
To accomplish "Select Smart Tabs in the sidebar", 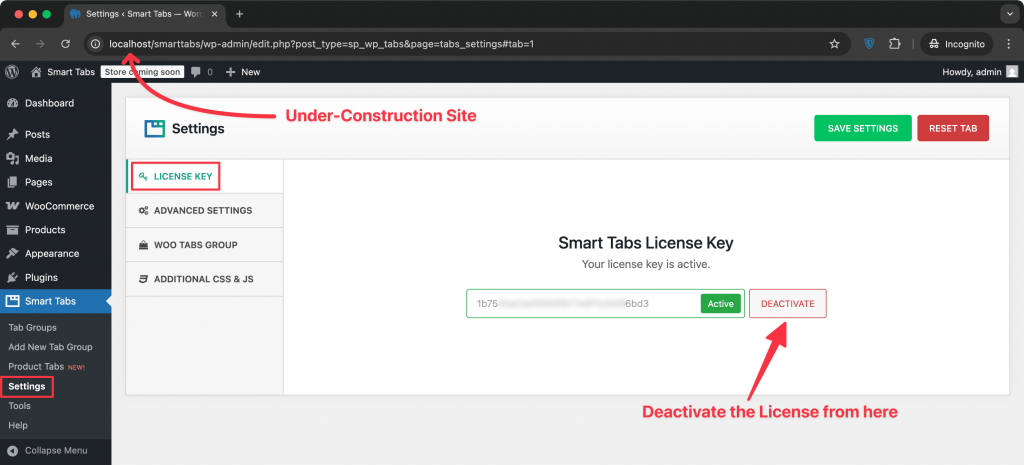I will [x=56, y=301].
